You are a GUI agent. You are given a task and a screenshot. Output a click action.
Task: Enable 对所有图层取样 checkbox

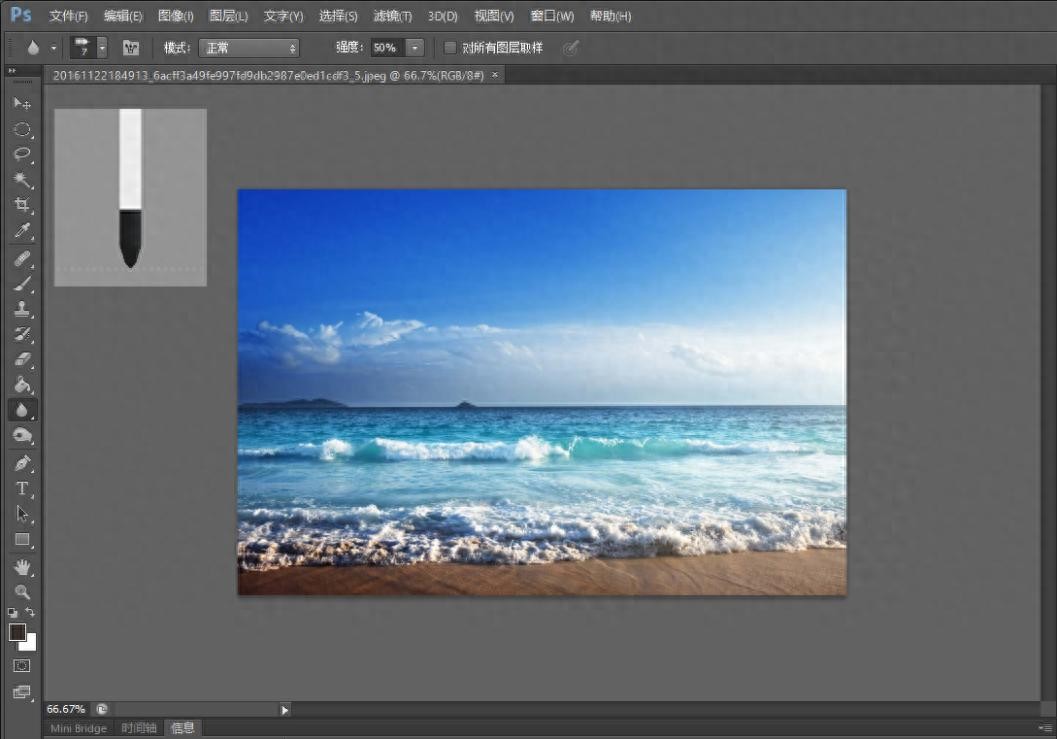(450, 47)
